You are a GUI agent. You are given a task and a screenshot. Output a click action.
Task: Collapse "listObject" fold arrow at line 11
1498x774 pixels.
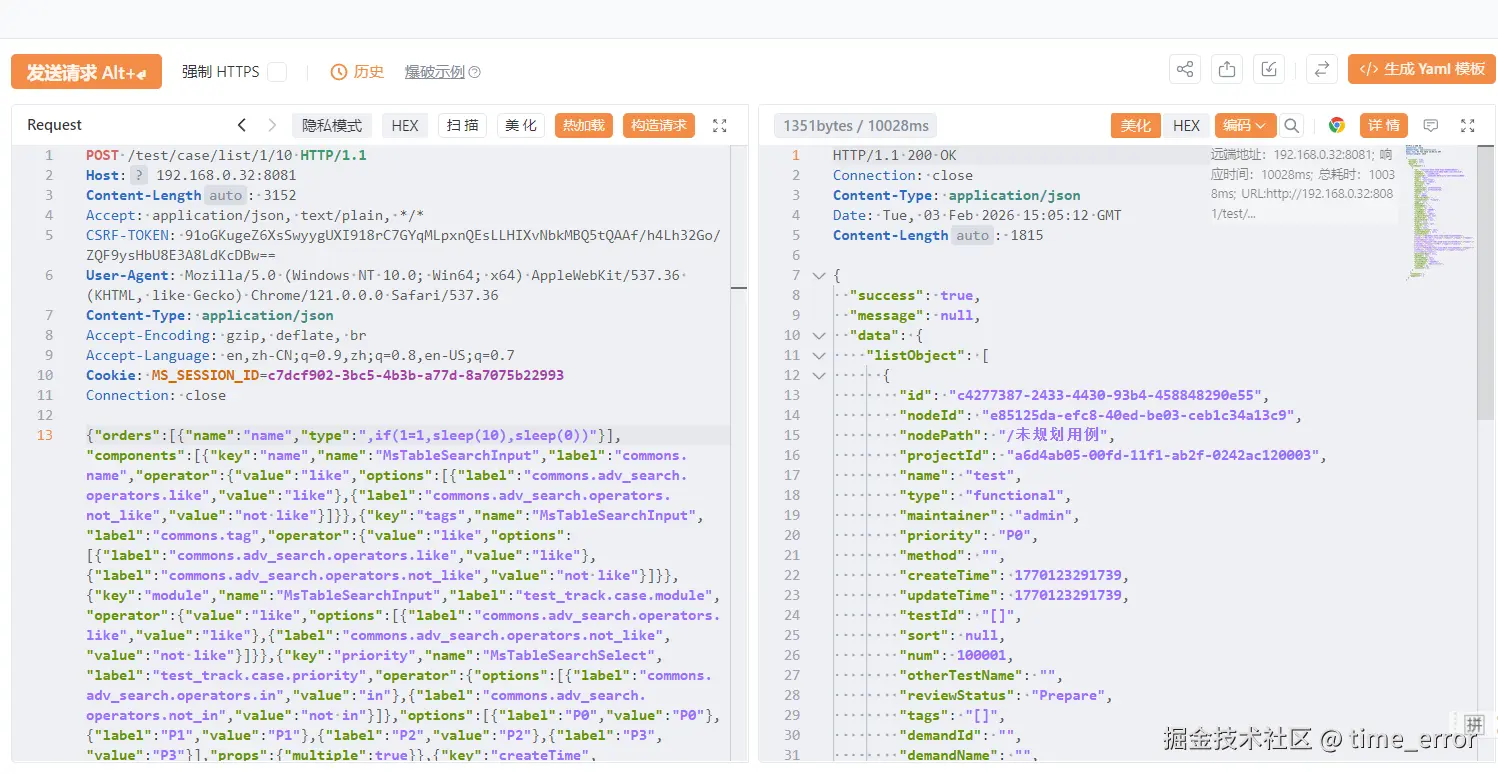pyautogui.click(x=819, y=355)
